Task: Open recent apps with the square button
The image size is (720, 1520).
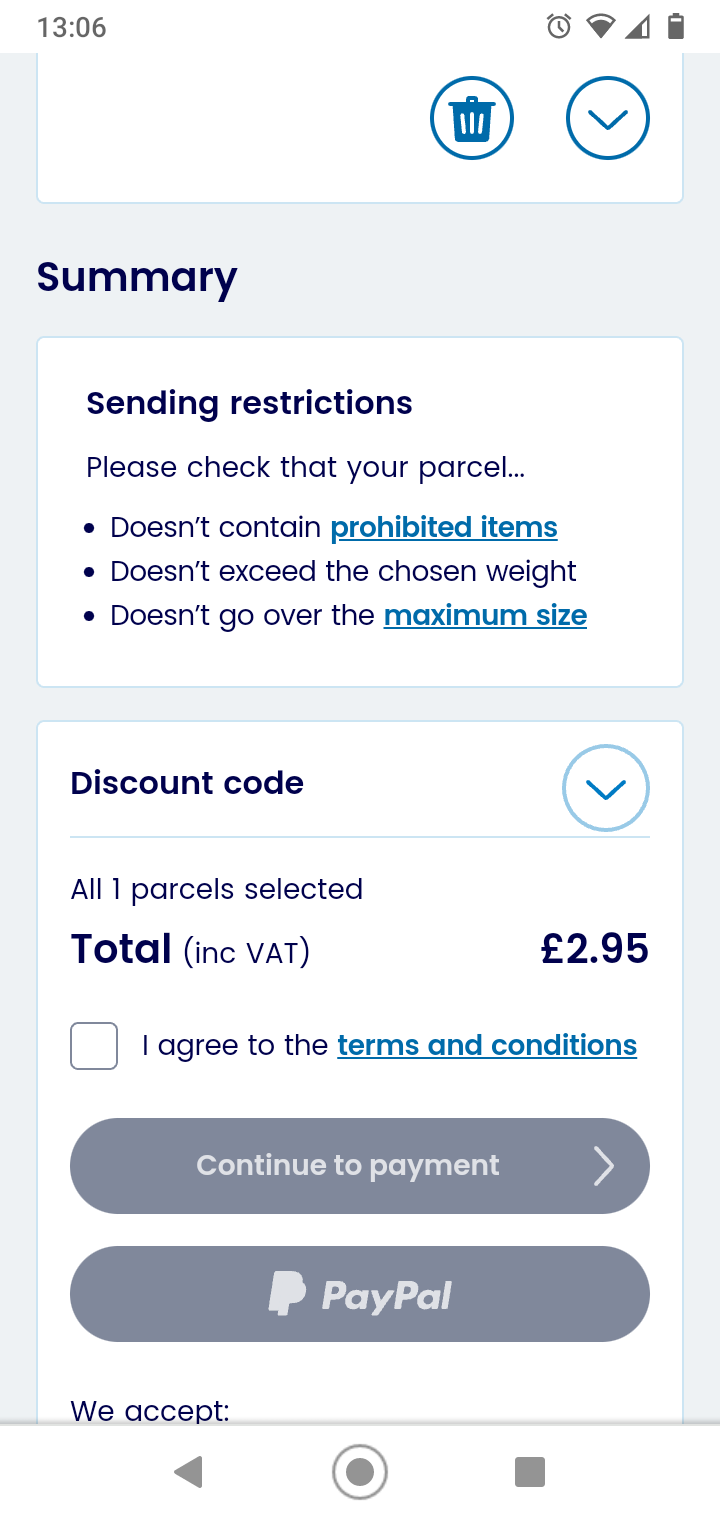Action: [530, 1472]
